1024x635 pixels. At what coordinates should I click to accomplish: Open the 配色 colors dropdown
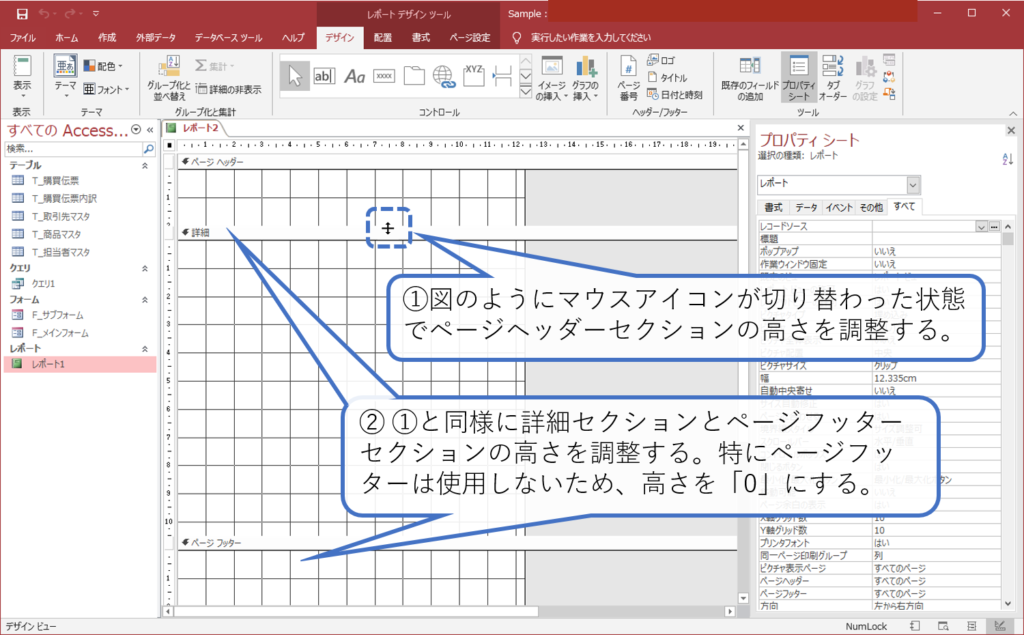coord(105,66)
